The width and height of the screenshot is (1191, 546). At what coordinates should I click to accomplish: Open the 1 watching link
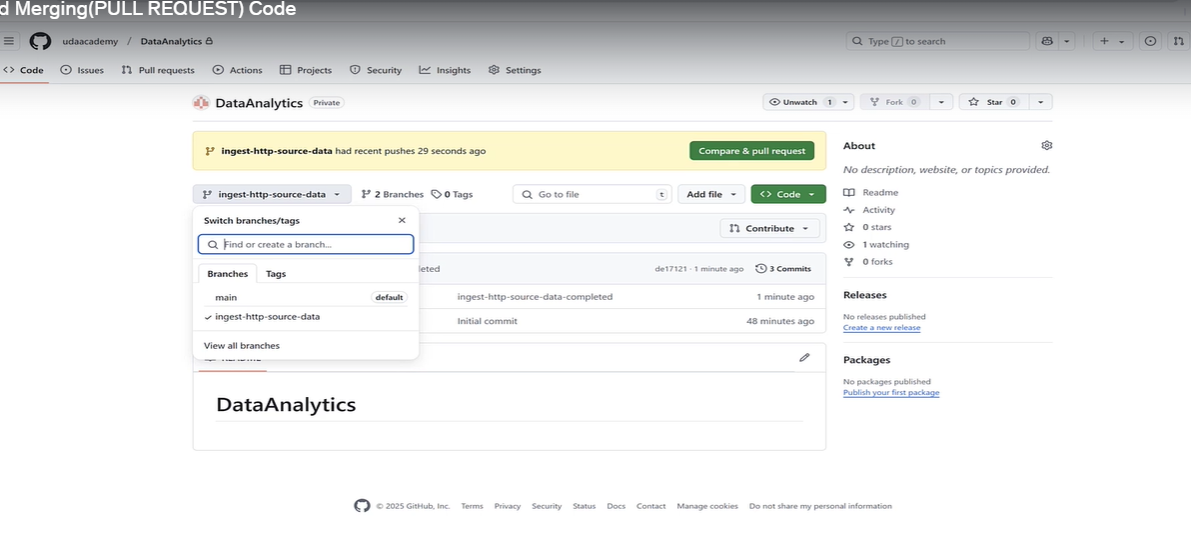tap(885, 245)
